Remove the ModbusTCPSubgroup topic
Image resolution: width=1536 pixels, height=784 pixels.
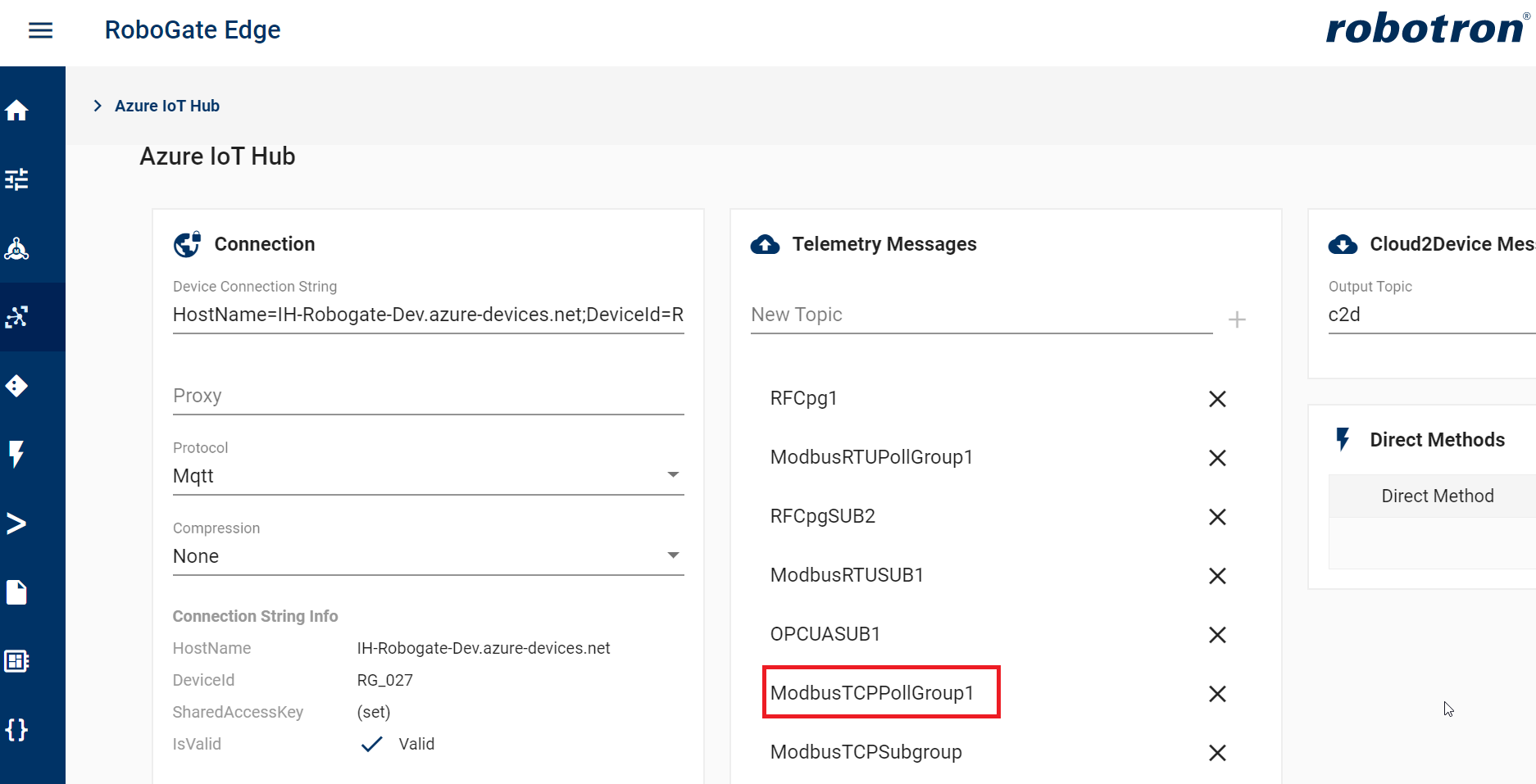click(x=1217, y=753)
